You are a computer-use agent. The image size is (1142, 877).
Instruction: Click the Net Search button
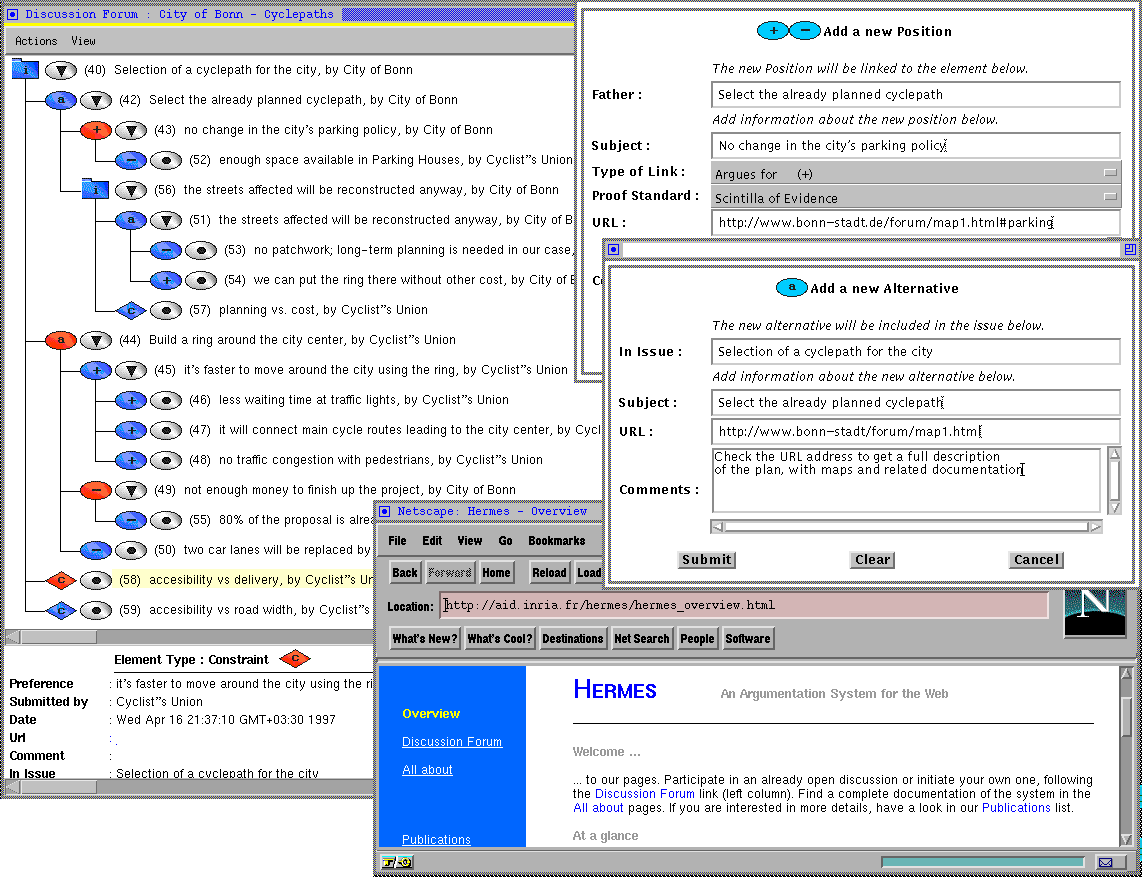[x=642, y=639]
